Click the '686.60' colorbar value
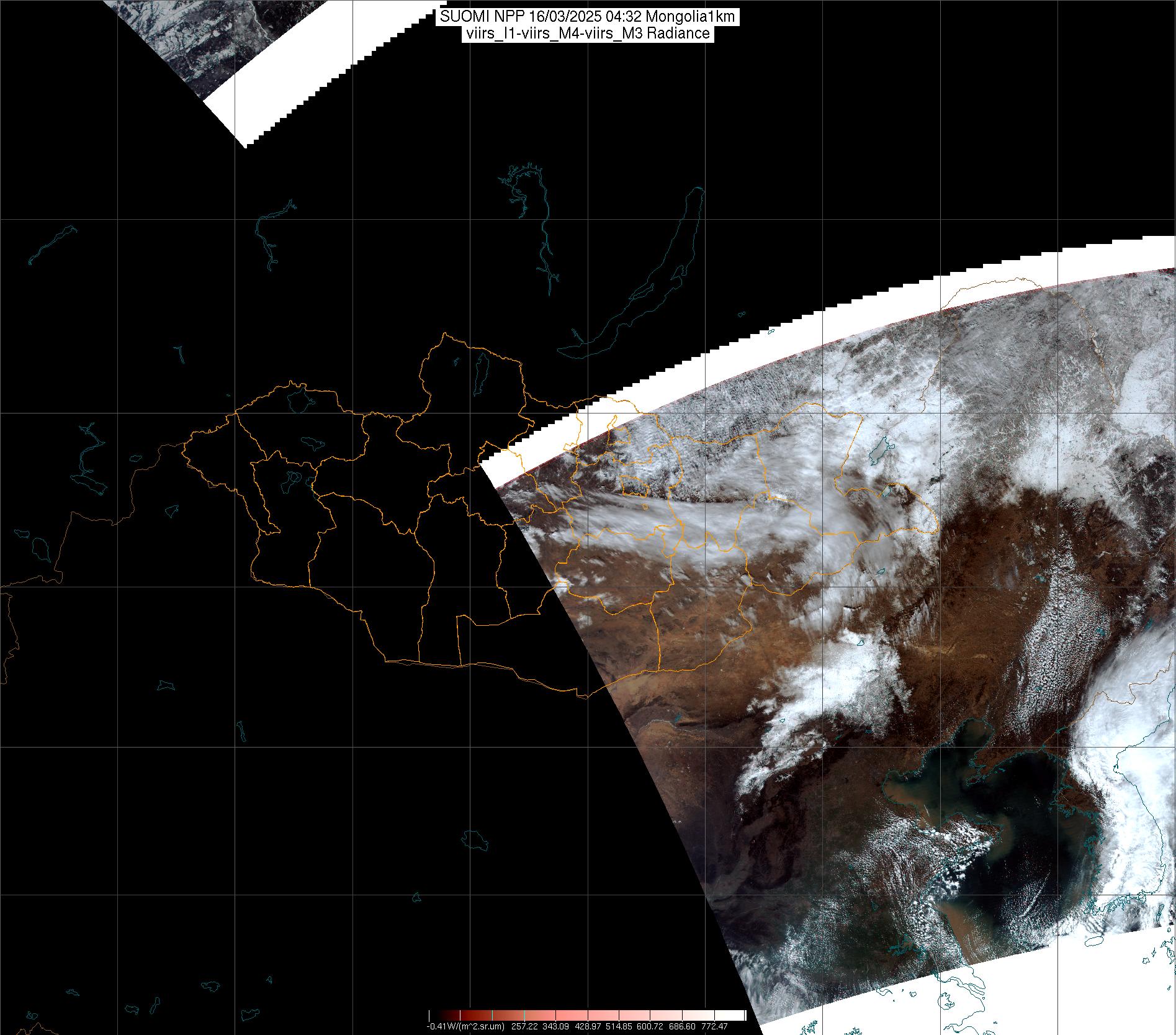The height and width of the screenshot is (1035, 1176). click(x=682, y=1026)
